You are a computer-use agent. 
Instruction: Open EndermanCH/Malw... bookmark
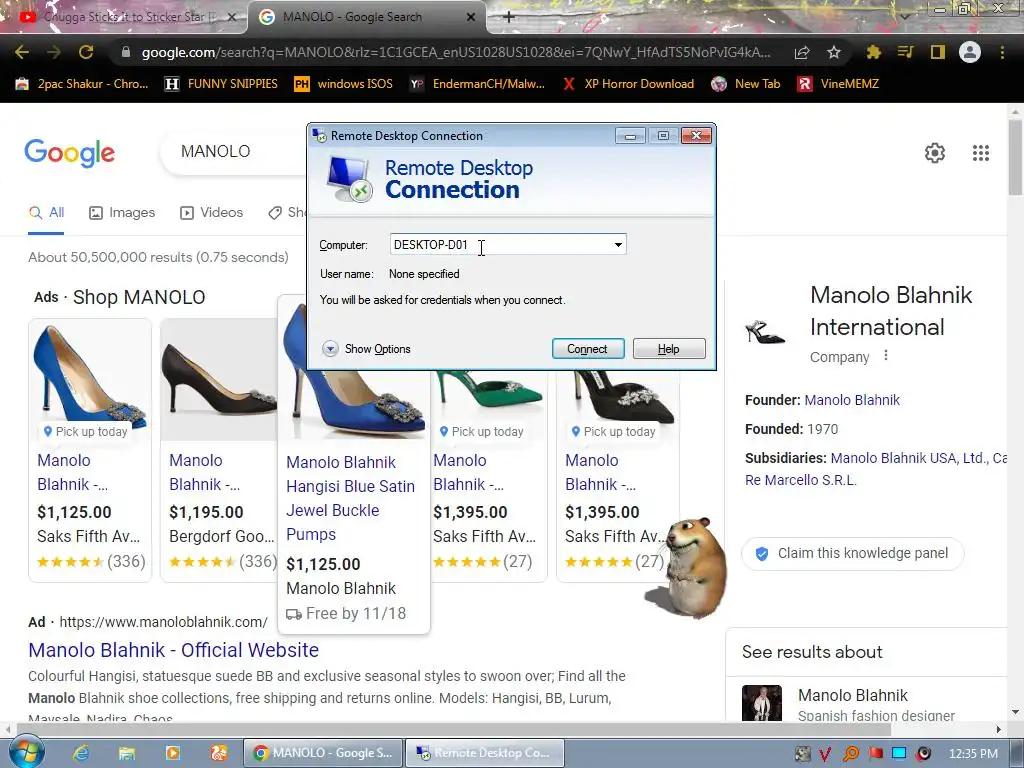click(x=477, y=84)
